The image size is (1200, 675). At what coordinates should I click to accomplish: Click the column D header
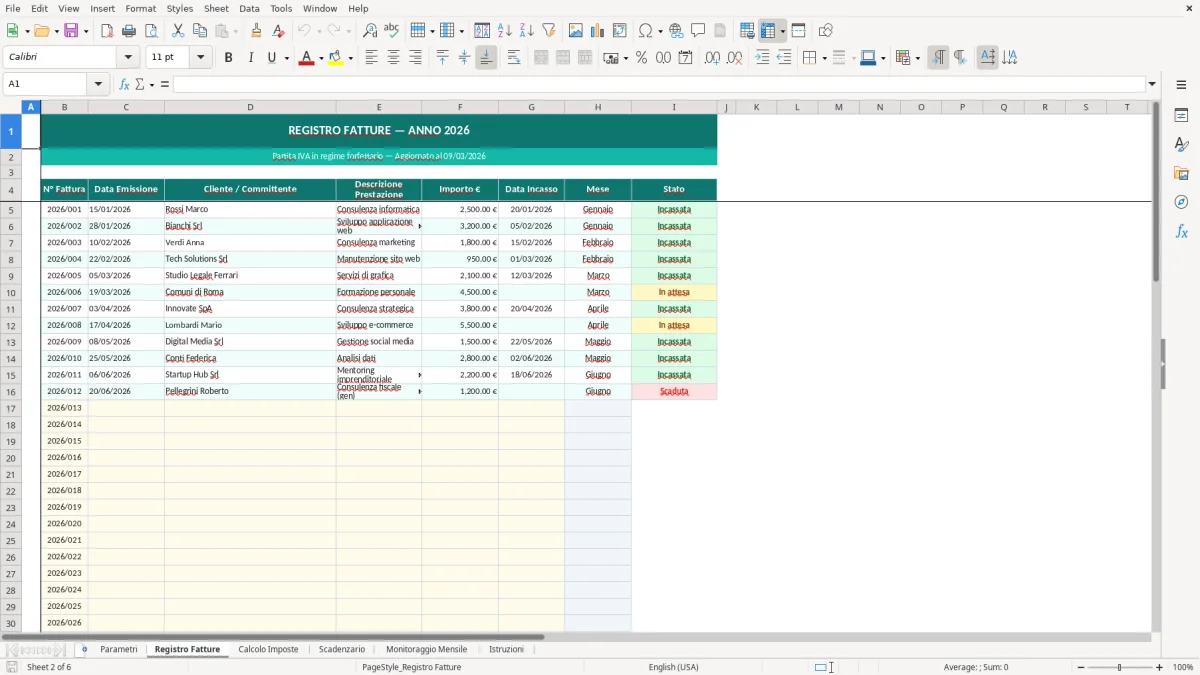[x=250, y=107]
